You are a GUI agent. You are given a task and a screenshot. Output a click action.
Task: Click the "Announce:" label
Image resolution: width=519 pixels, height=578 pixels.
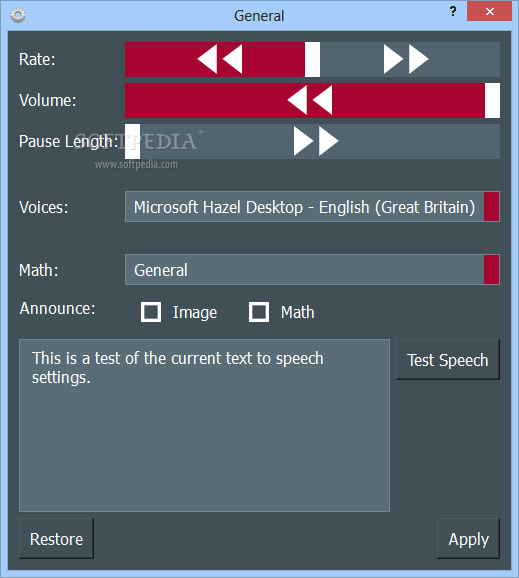57,308
